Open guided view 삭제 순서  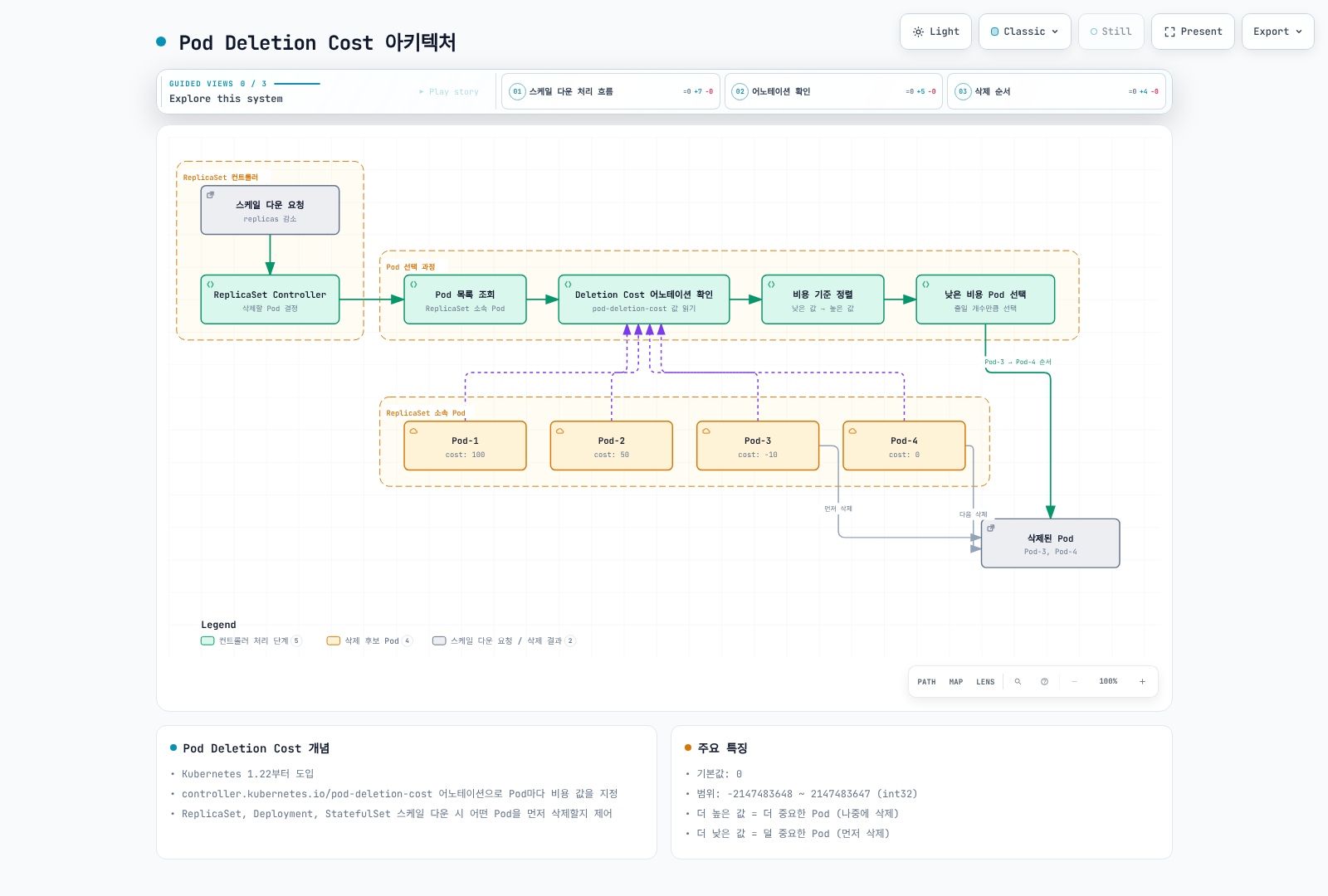click(x=1057, y=91)
